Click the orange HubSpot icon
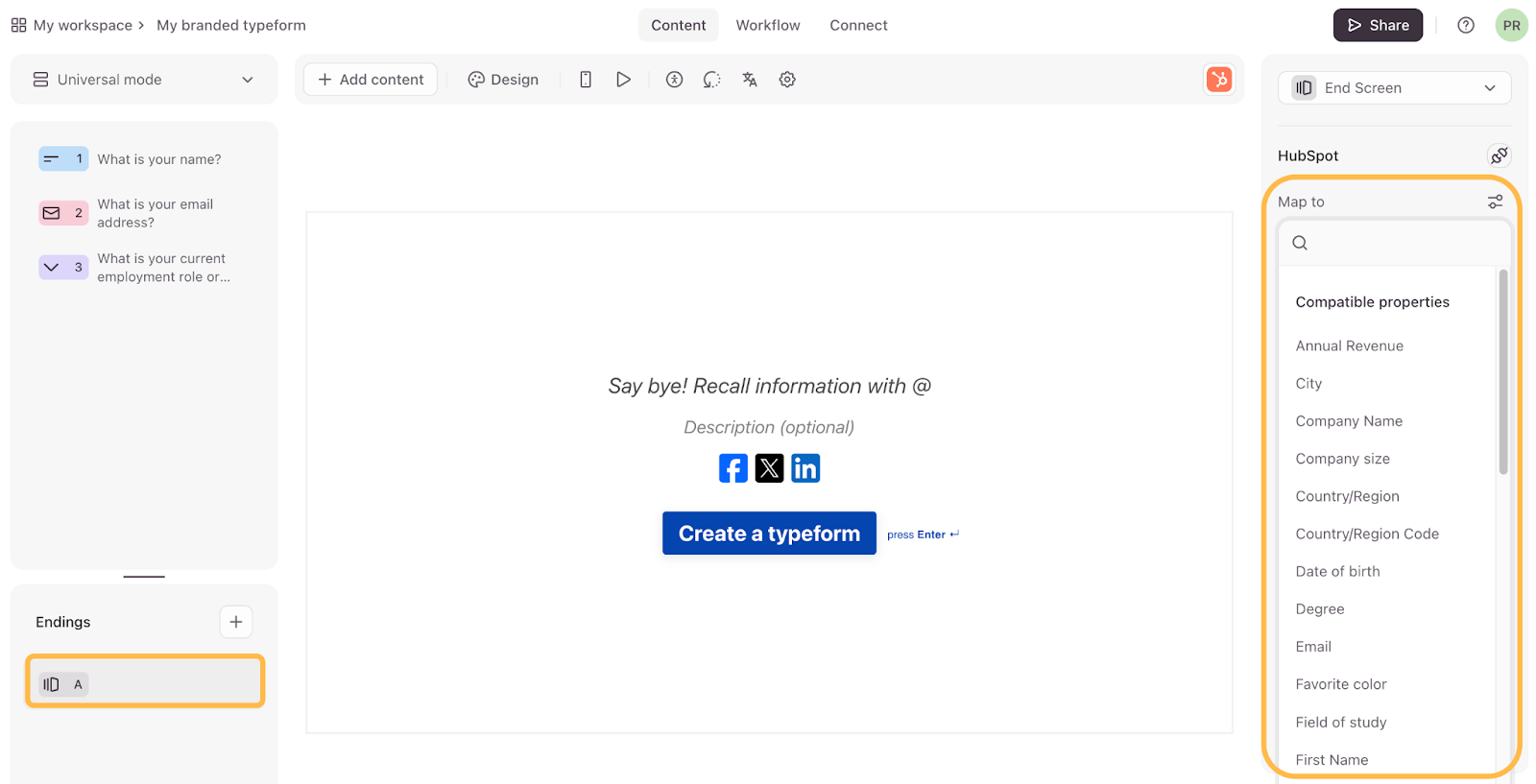This screenshot has width=1536, height=784. coord(1219,80)
